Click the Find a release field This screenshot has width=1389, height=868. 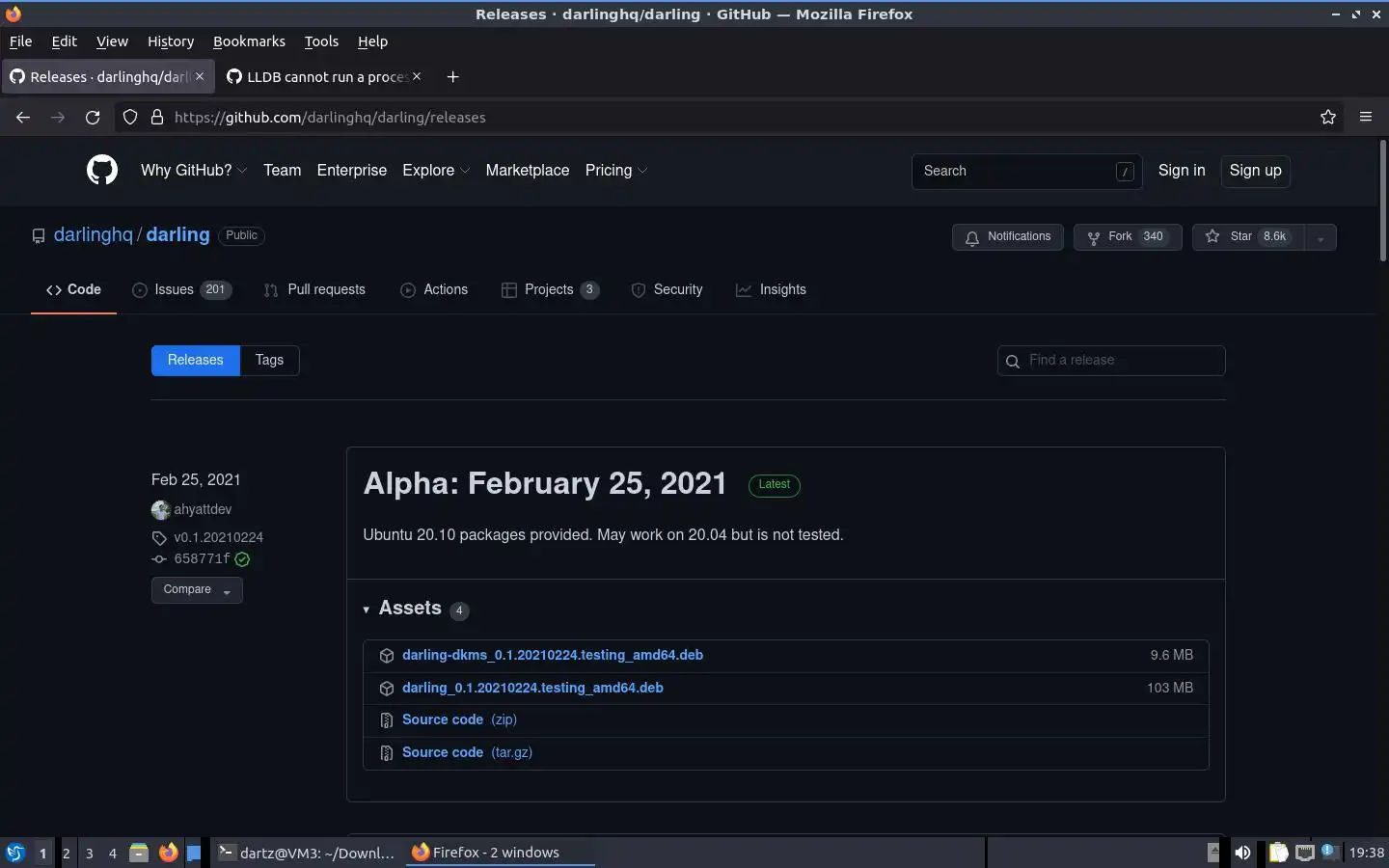pos(1111,361)
